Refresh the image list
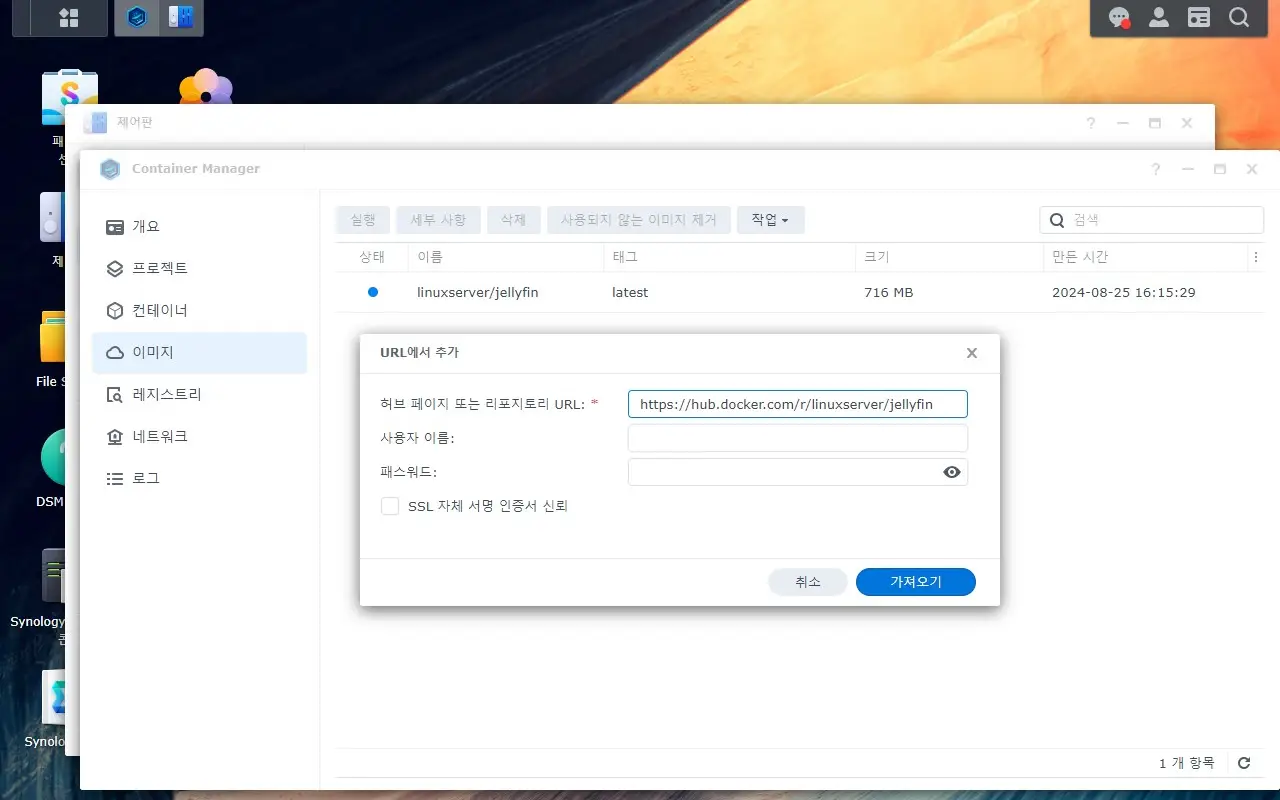Image resolution: width=1280 pixels, height=800 pixels. click(x=1243, y=761)
